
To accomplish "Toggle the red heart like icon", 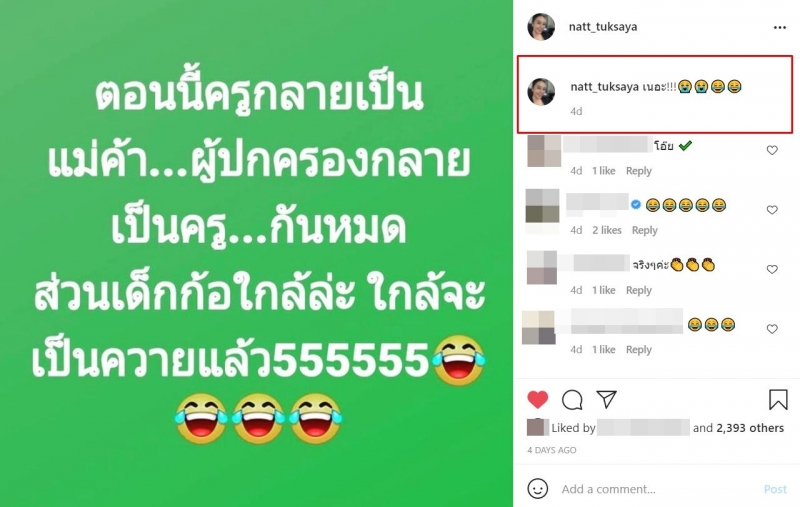I will pos(537,399).
